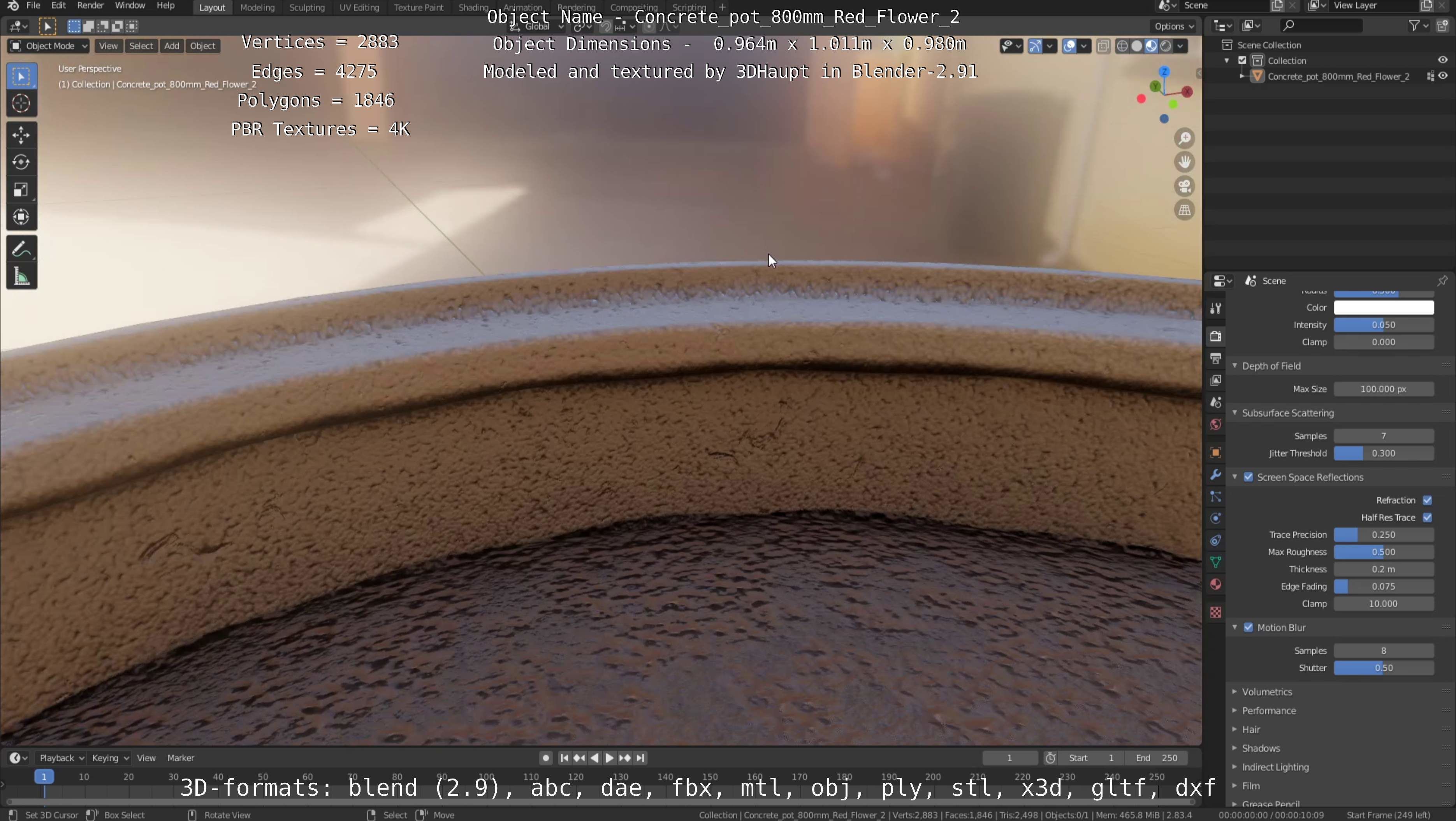The height and width of the screenshot is (821, 1456).
Task: Toggle perspective/orthographic grid icon
Action: pyautogui.click(x=1184, y=211)
